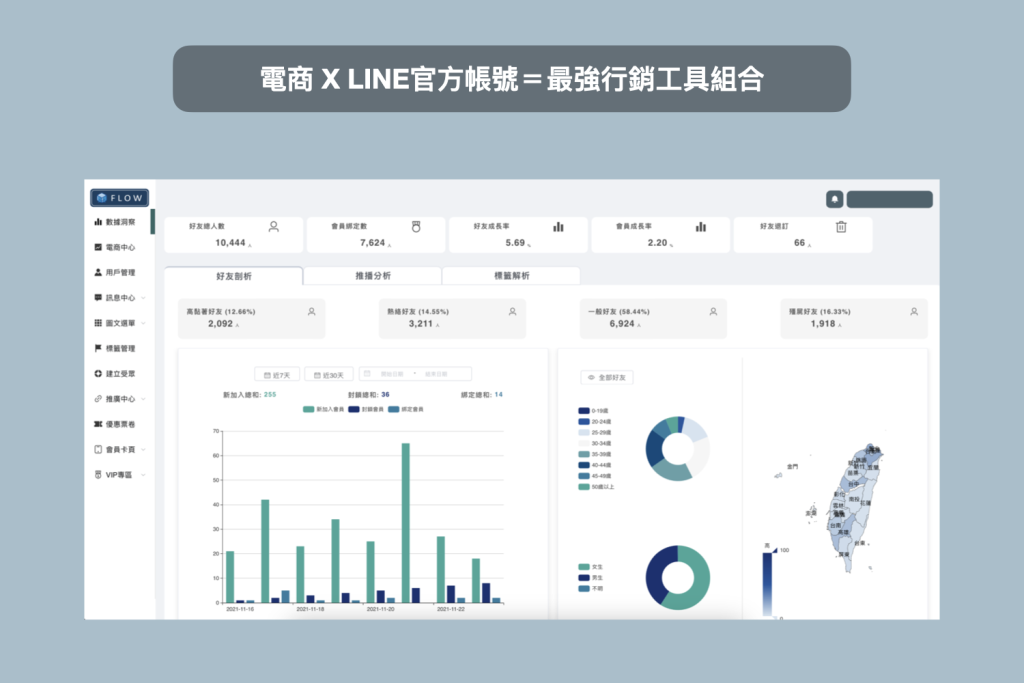
Task: Click bar chart icon on 好友成長率 card
Action: point(558,227)
